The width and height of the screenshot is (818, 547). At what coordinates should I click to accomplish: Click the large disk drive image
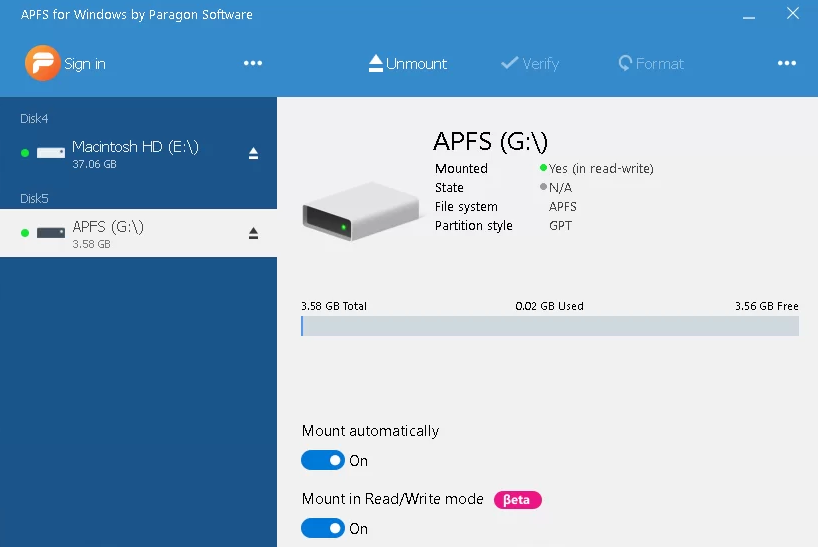(x=360, y=212)
